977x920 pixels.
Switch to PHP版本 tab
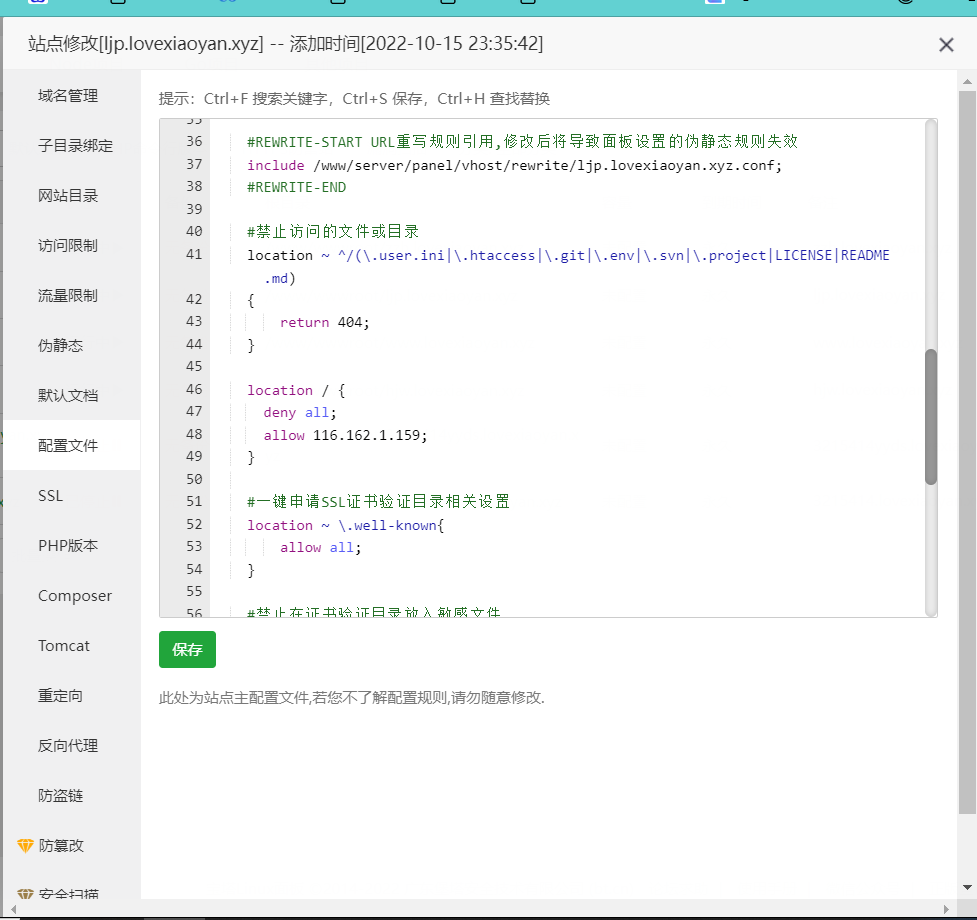[68, 546]
